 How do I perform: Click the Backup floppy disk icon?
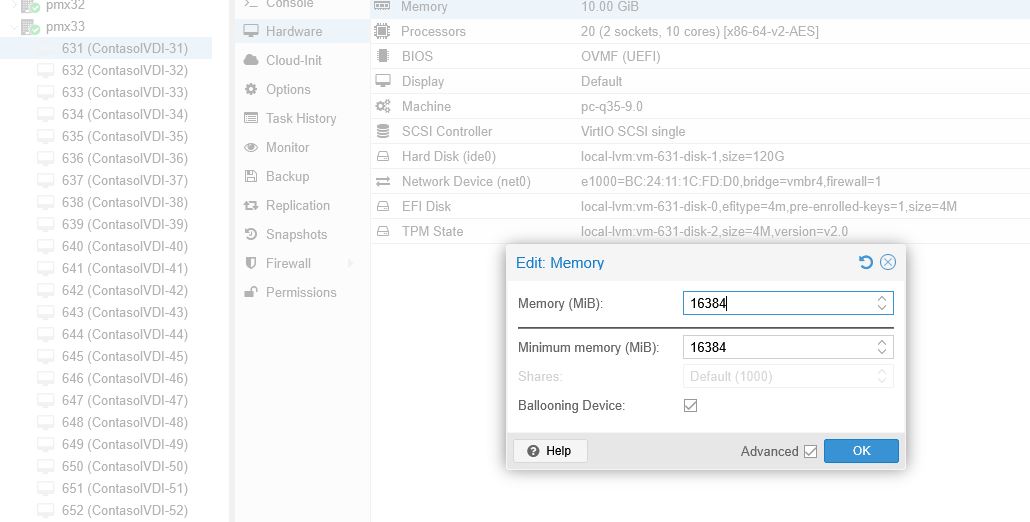pos(250,176)
